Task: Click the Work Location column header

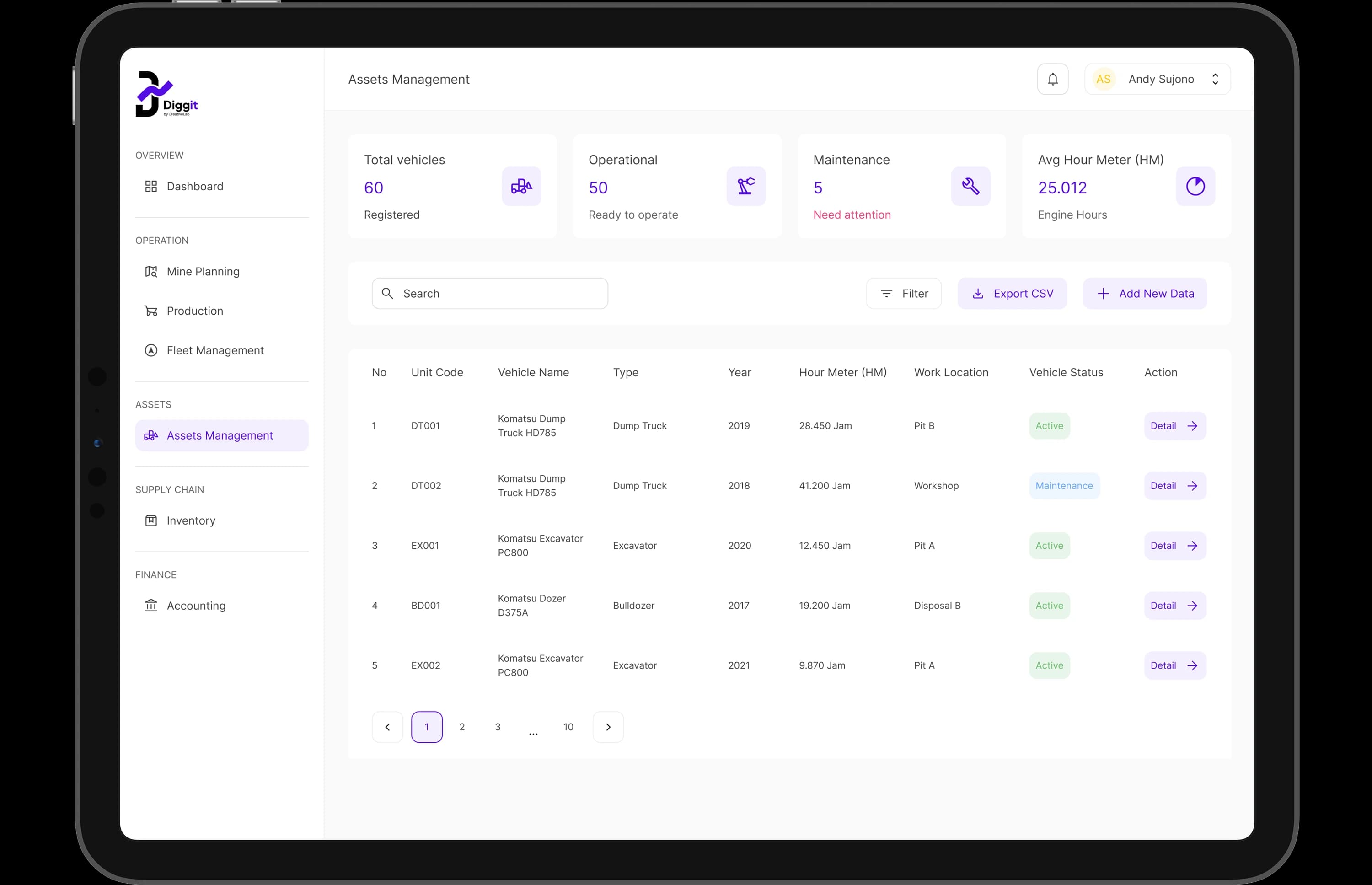Action: point(951,372)
